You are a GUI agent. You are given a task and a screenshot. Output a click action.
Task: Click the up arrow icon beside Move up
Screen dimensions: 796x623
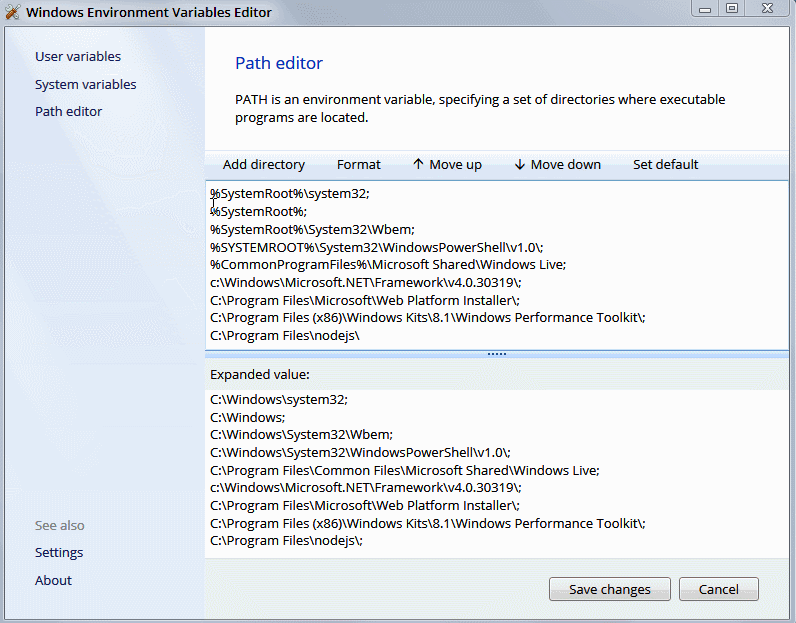pos(418,164)
